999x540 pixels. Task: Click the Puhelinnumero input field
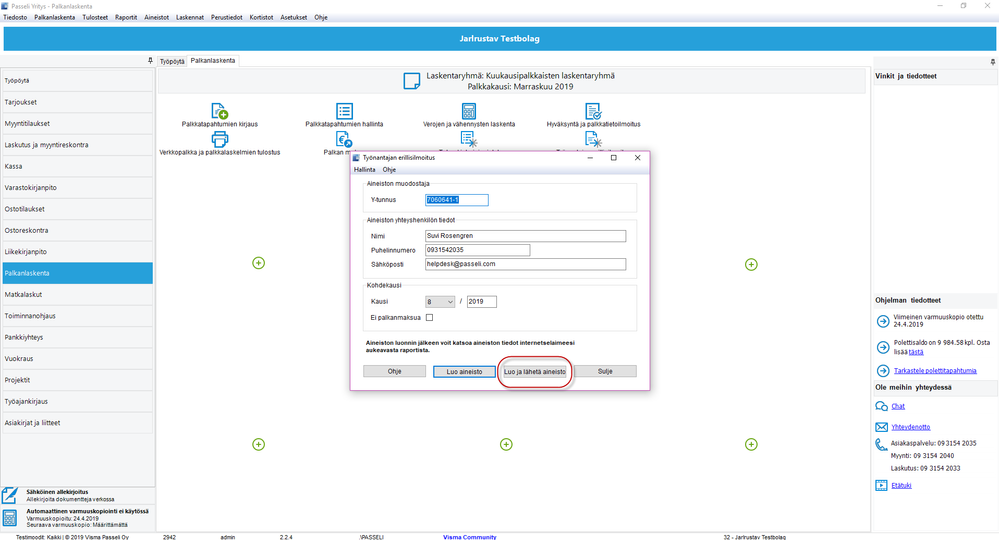click(x=477, y=250)
